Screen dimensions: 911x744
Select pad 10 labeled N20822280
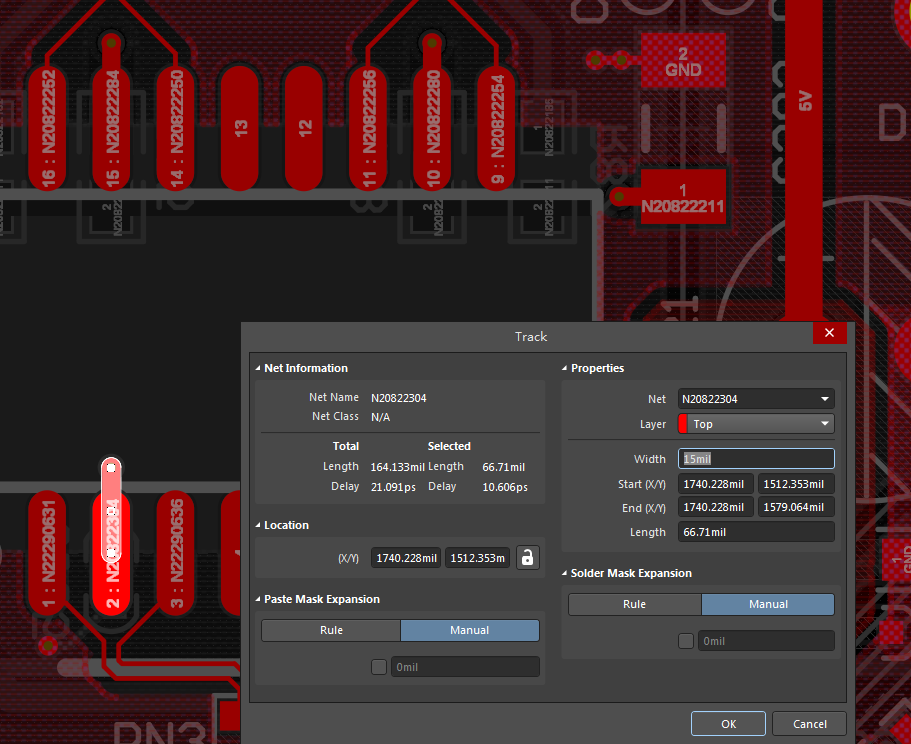pyautogui.click(x=432, y=128)
